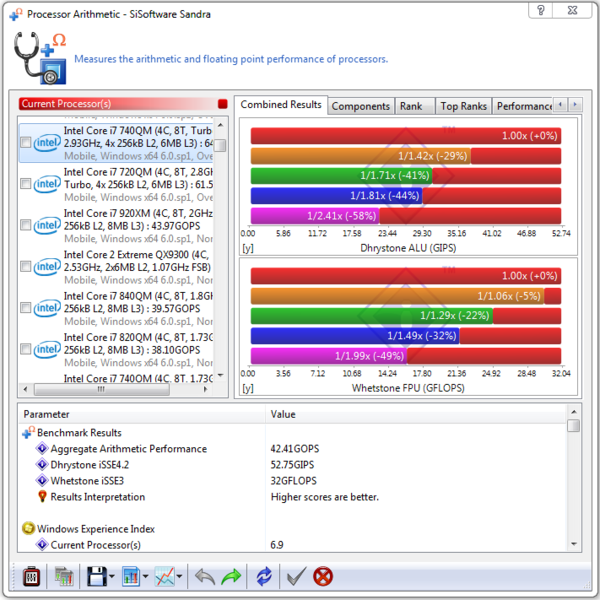The image size is (600, 600).
Task: Click the help question mark button
Action: [x=540, y=10]
